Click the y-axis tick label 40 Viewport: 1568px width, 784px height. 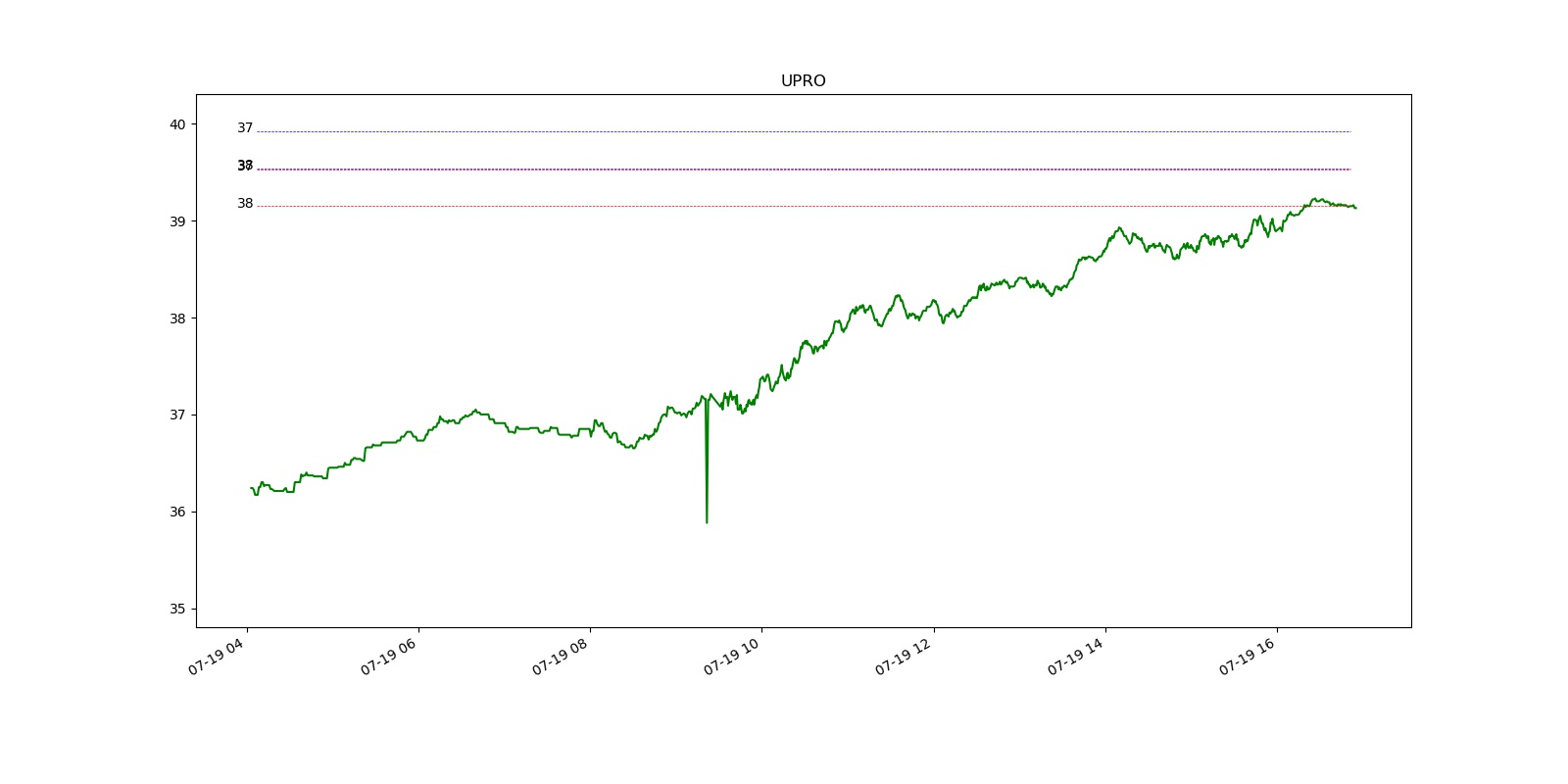[177, 124]
